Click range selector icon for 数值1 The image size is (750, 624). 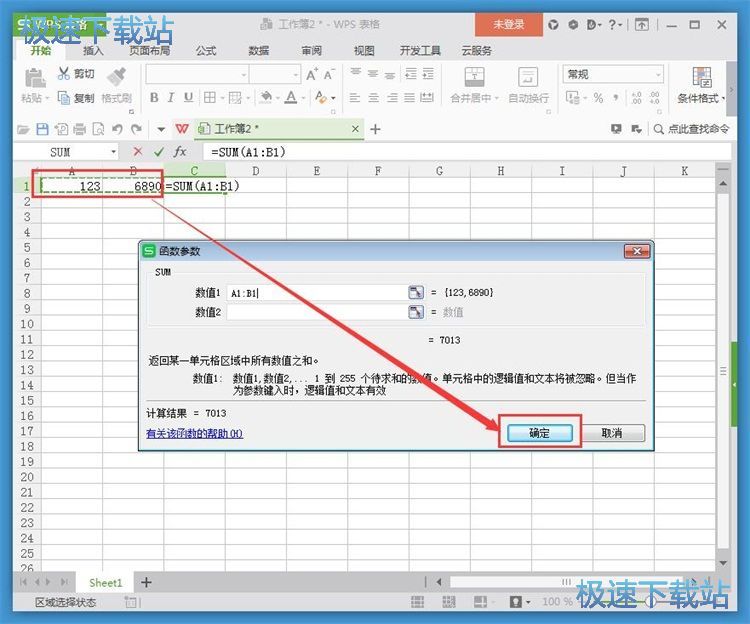pyautogui.click(x=416, y=293)
